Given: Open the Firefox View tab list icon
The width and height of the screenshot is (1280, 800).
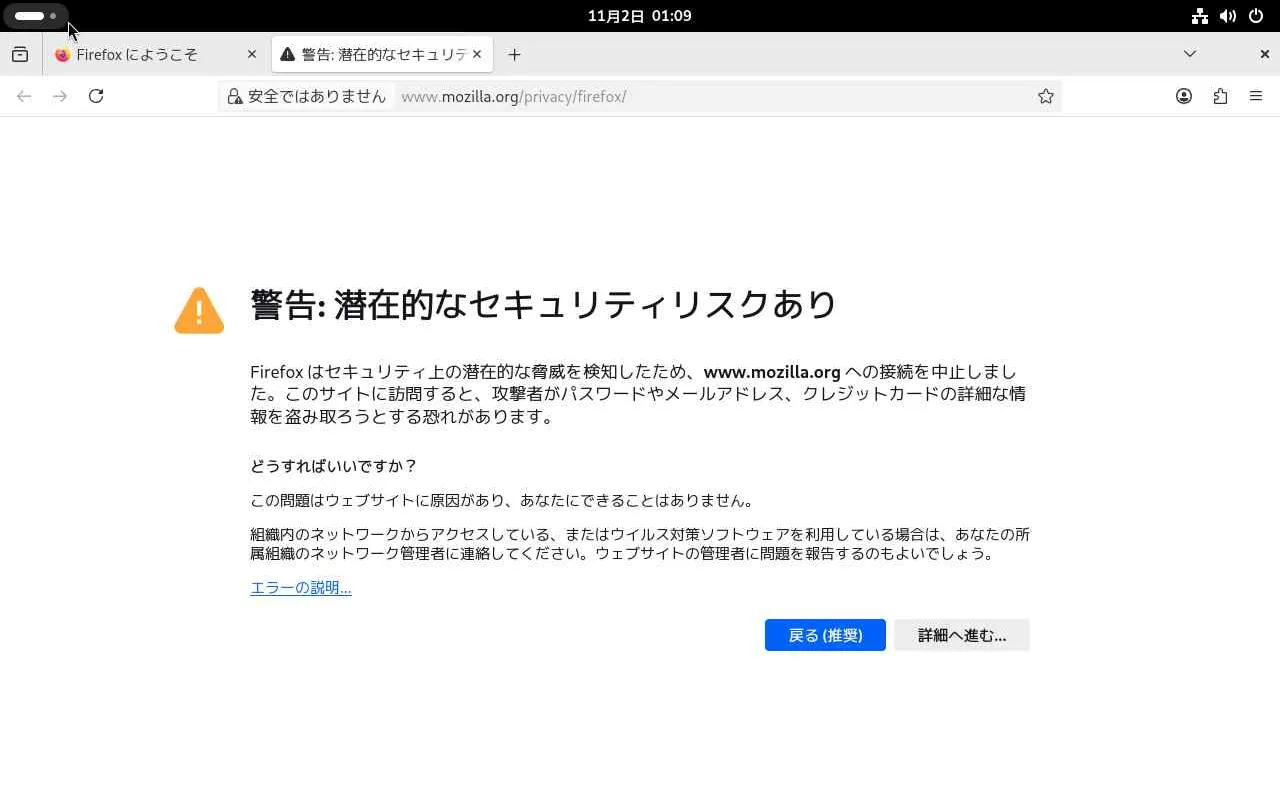Looking at the screenshot, I should [20, 54].
